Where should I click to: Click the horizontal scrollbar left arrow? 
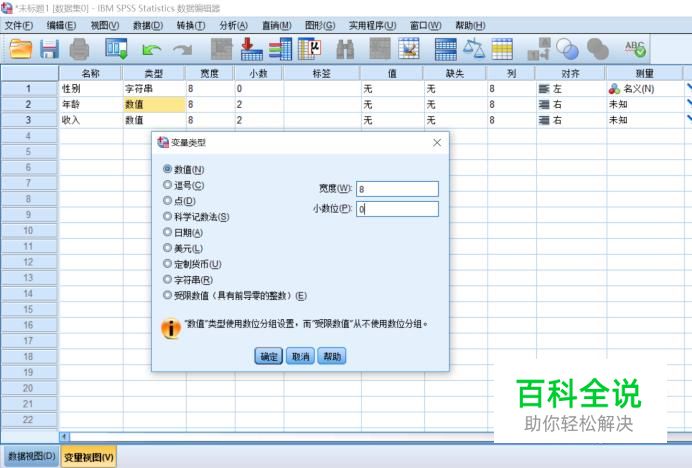[64, 437]
